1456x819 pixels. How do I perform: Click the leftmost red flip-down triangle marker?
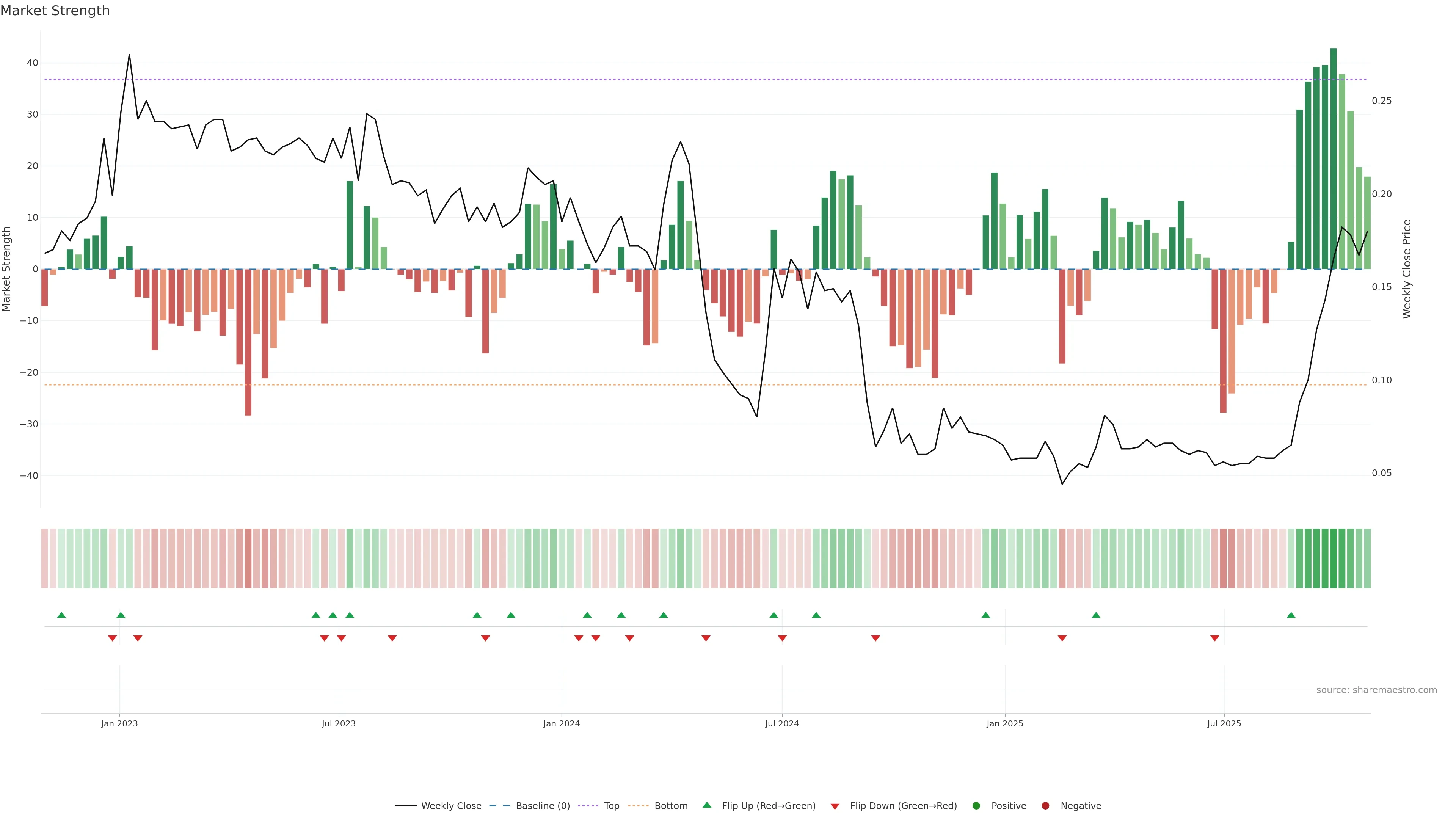(x=113, y=638)
